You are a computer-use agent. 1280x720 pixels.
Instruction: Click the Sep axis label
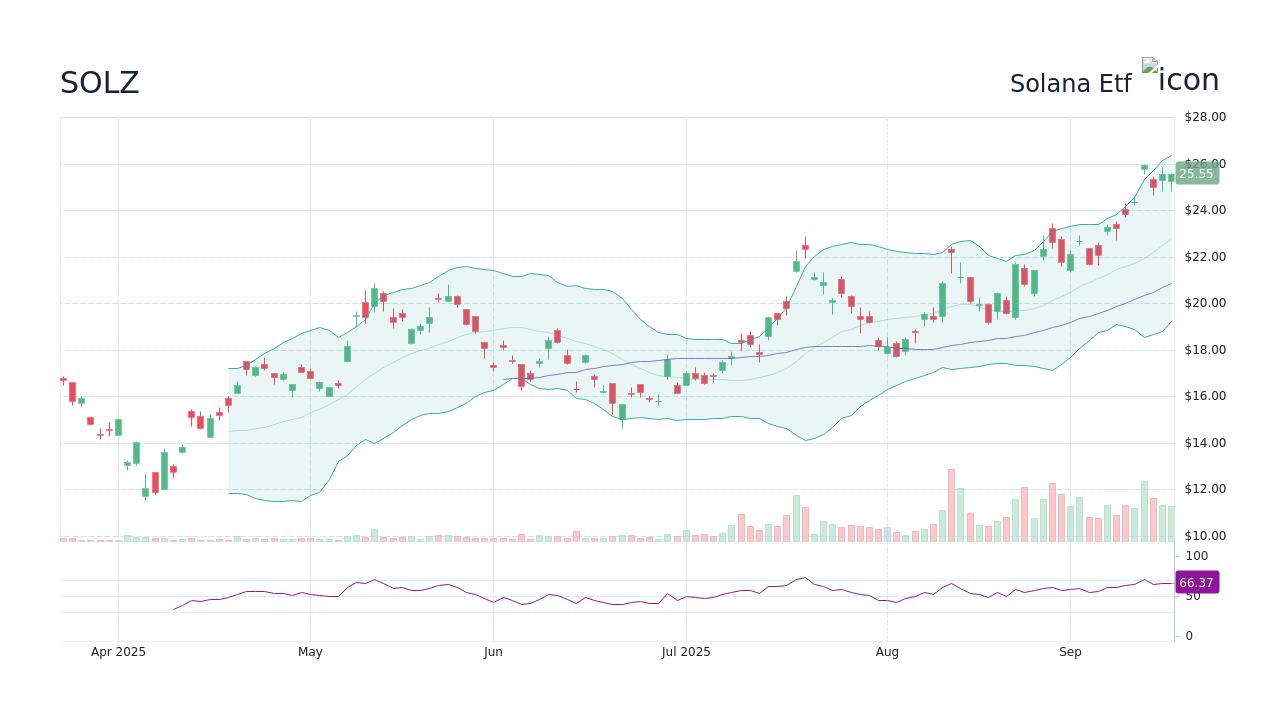[1070, 651]
